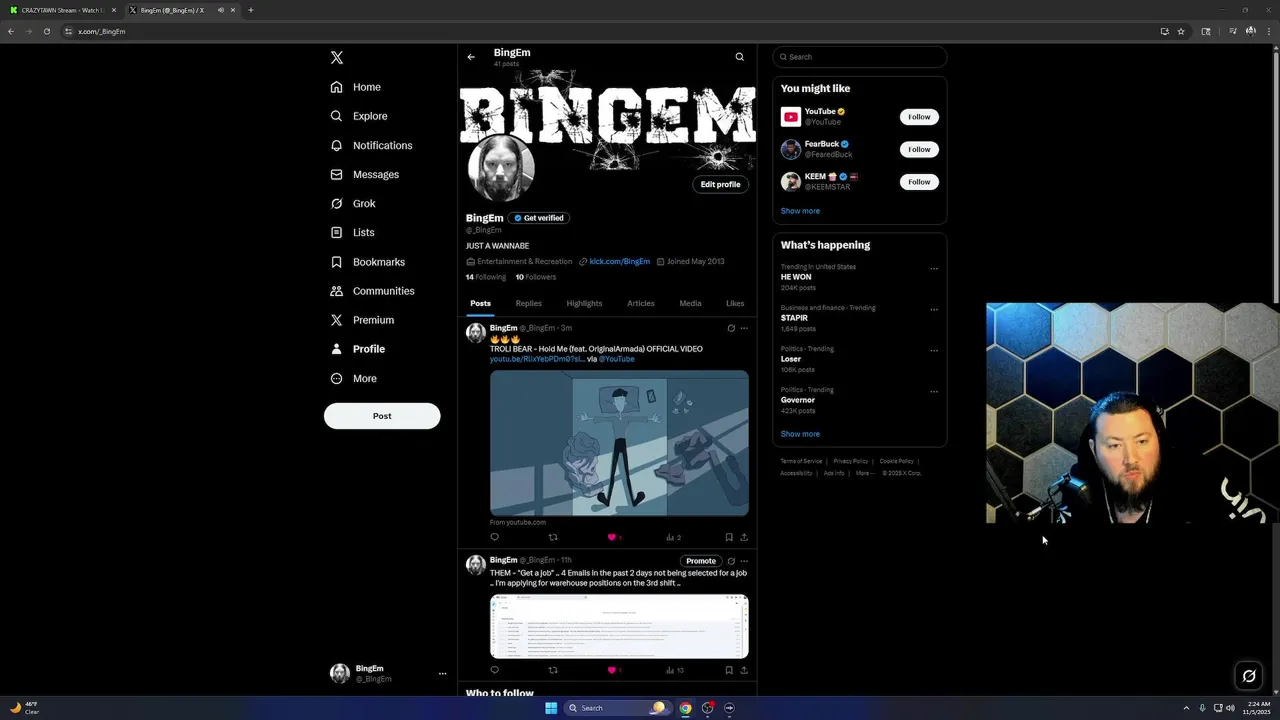Select the Posts tab
The width and height of the screenshot is (1280, 720).
(x=480, y=303)
